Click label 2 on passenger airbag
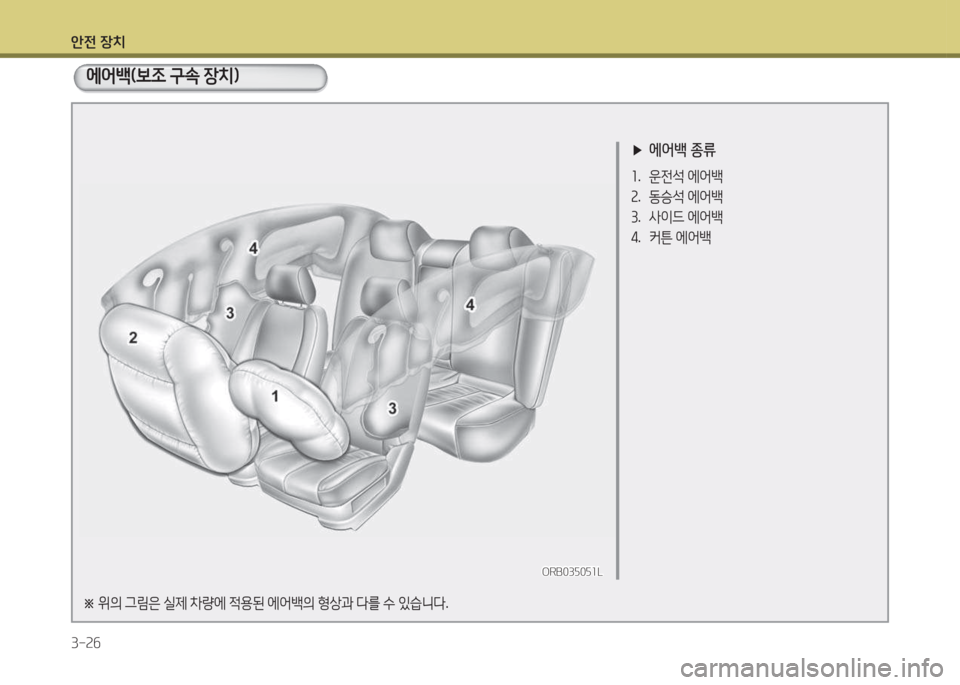 tap(133, 337)
